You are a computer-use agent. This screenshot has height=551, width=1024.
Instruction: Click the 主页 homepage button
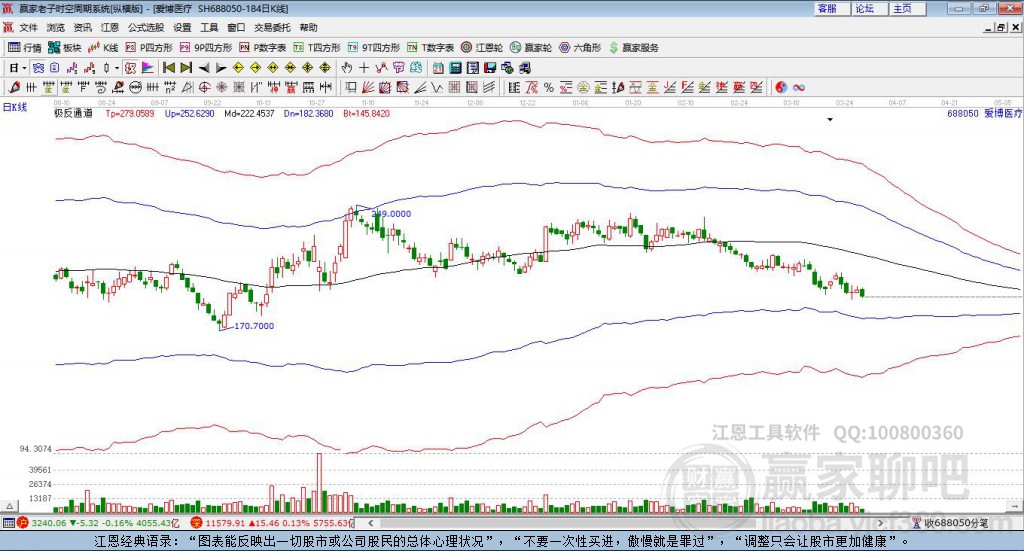[907, 8]
